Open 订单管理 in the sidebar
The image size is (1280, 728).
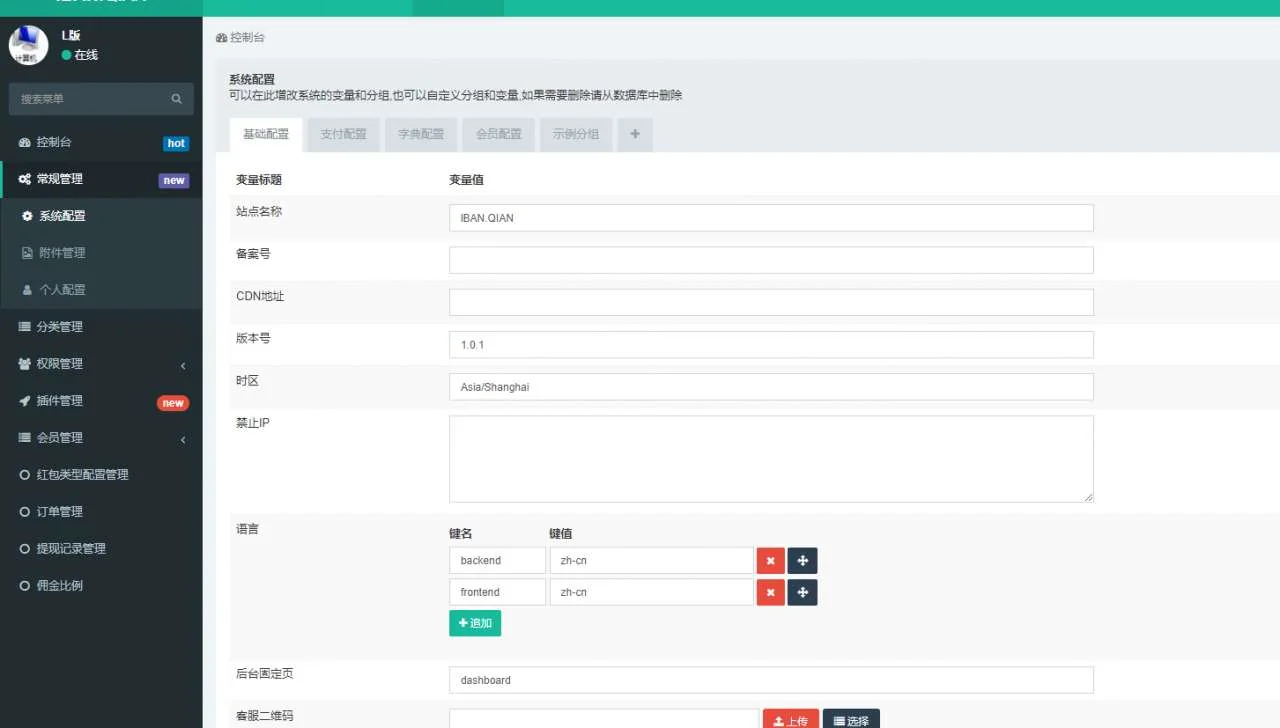pyautogui.click(x=60, y=512)
